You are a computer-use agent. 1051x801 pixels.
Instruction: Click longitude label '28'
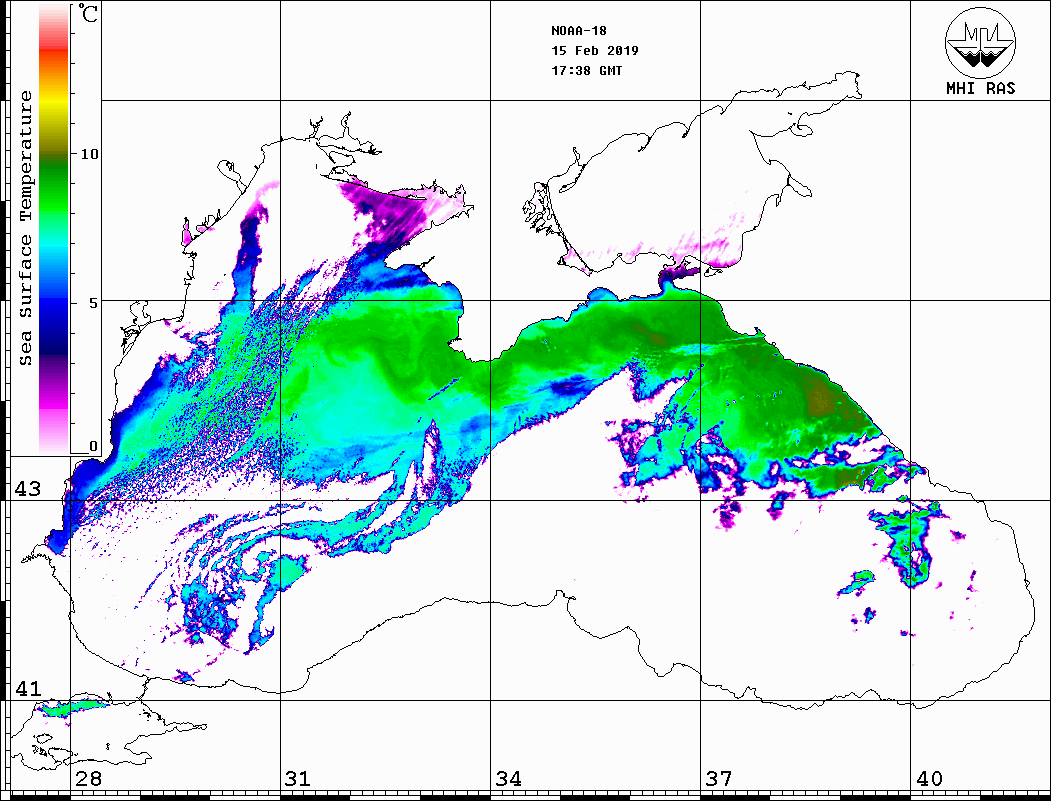(x=88, y=779)
